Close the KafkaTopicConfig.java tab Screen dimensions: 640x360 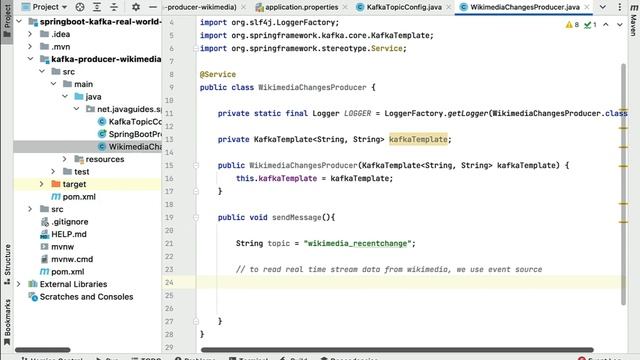449,7
